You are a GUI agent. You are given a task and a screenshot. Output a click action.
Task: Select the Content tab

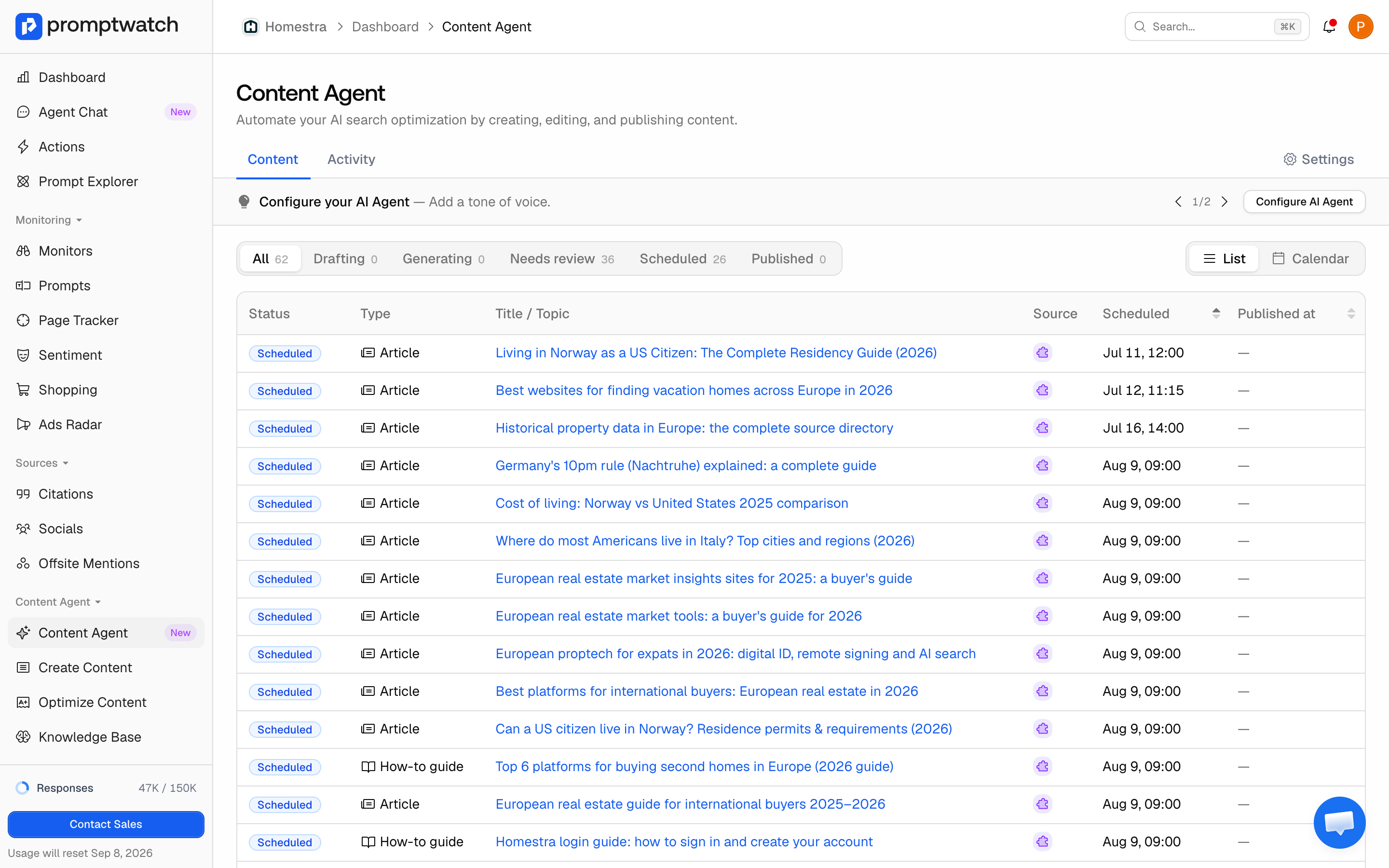272,159
